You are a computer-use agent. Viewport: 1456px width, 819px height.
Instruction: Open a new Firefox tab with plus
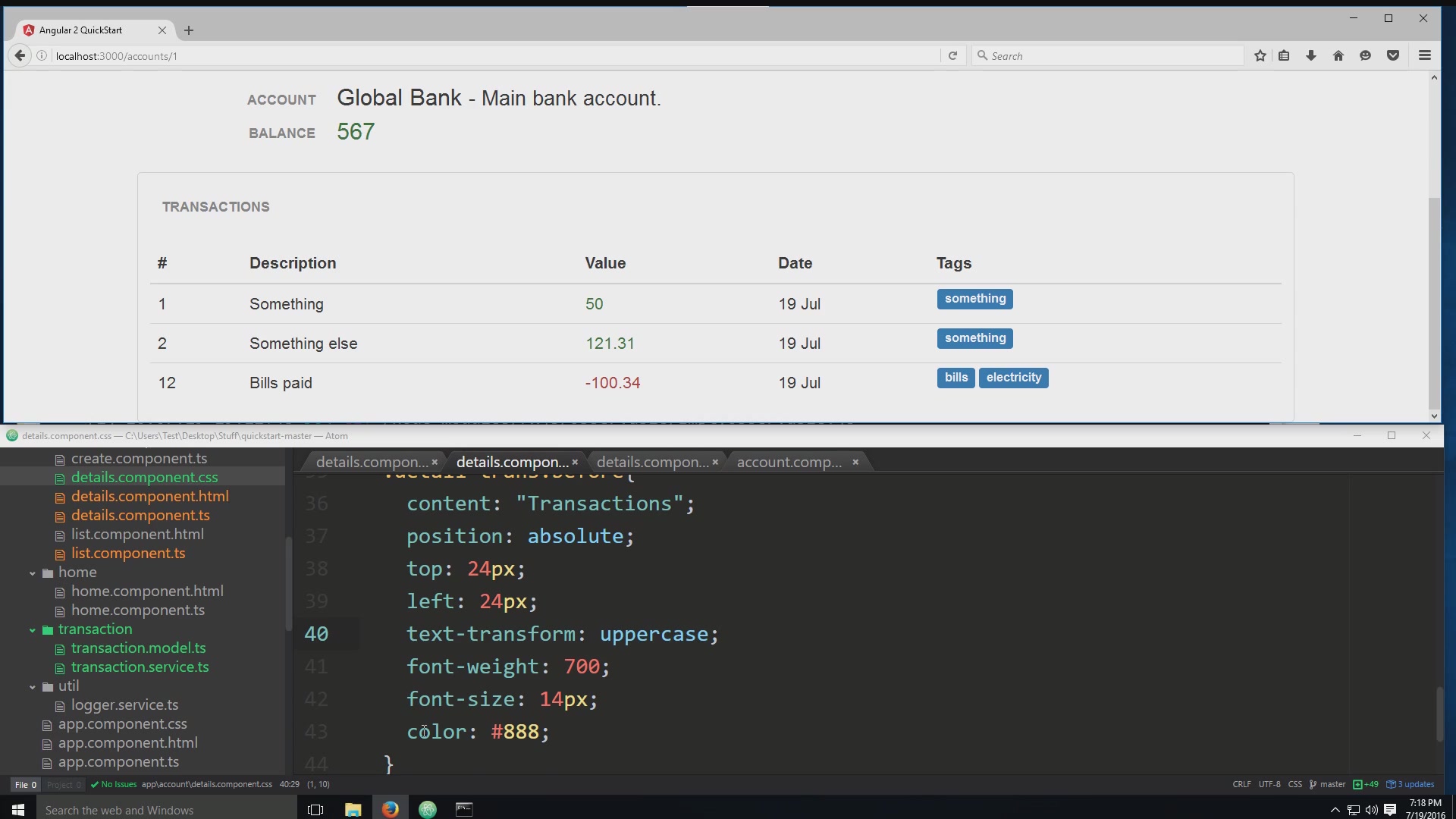(x=189, y=30)
